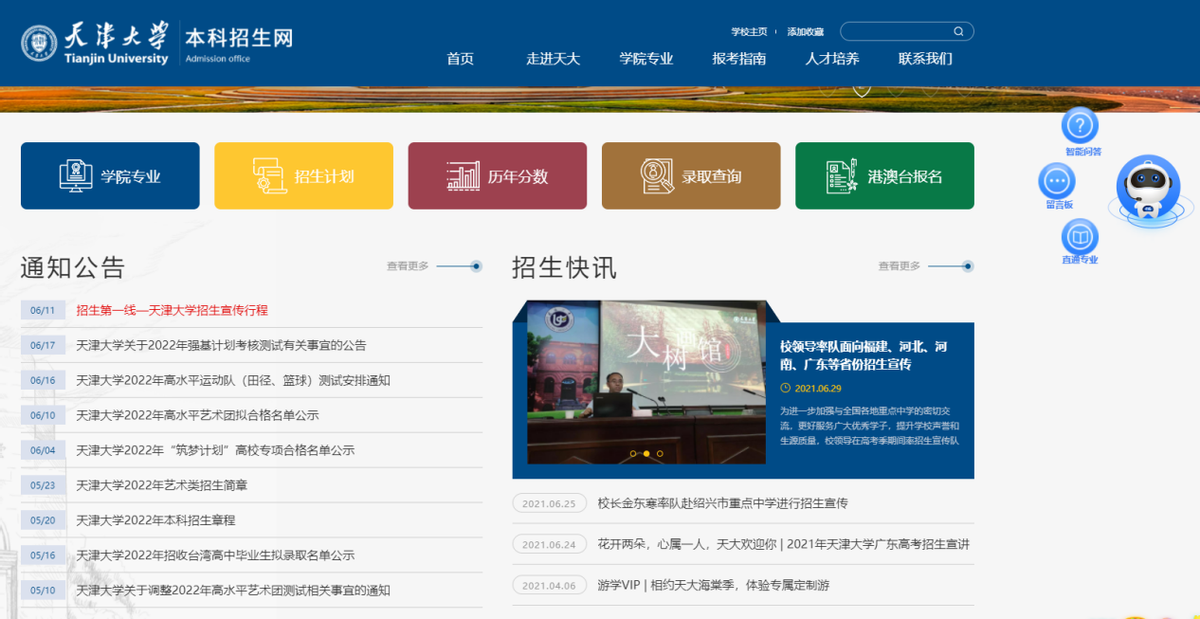The width and height of the screenshot is (1200, 619).
Task: Click the 05/20 date tag
Action: pyautogui.click(x=42, y=520)
